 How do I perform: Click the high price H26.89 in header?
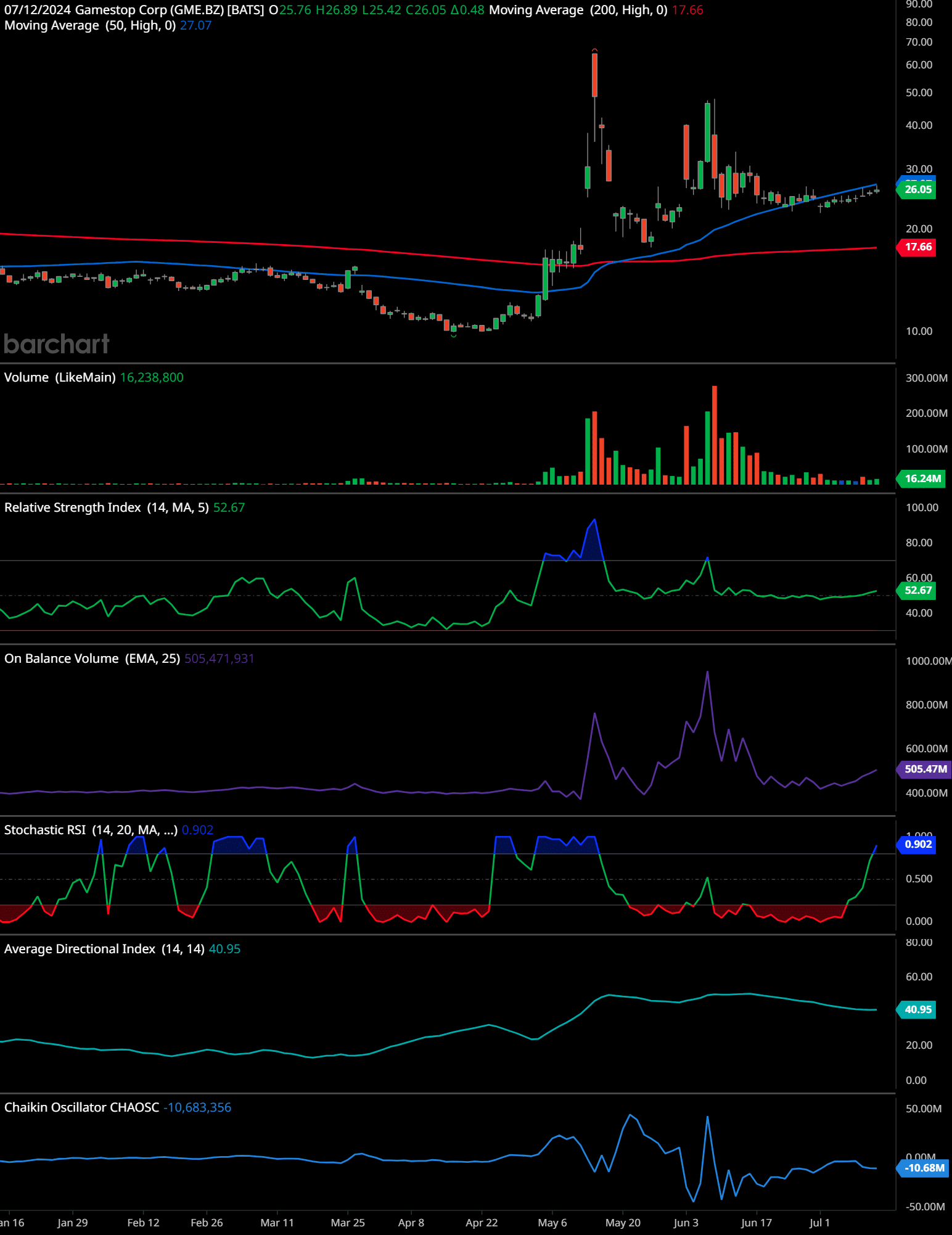(x=337, y=10)
